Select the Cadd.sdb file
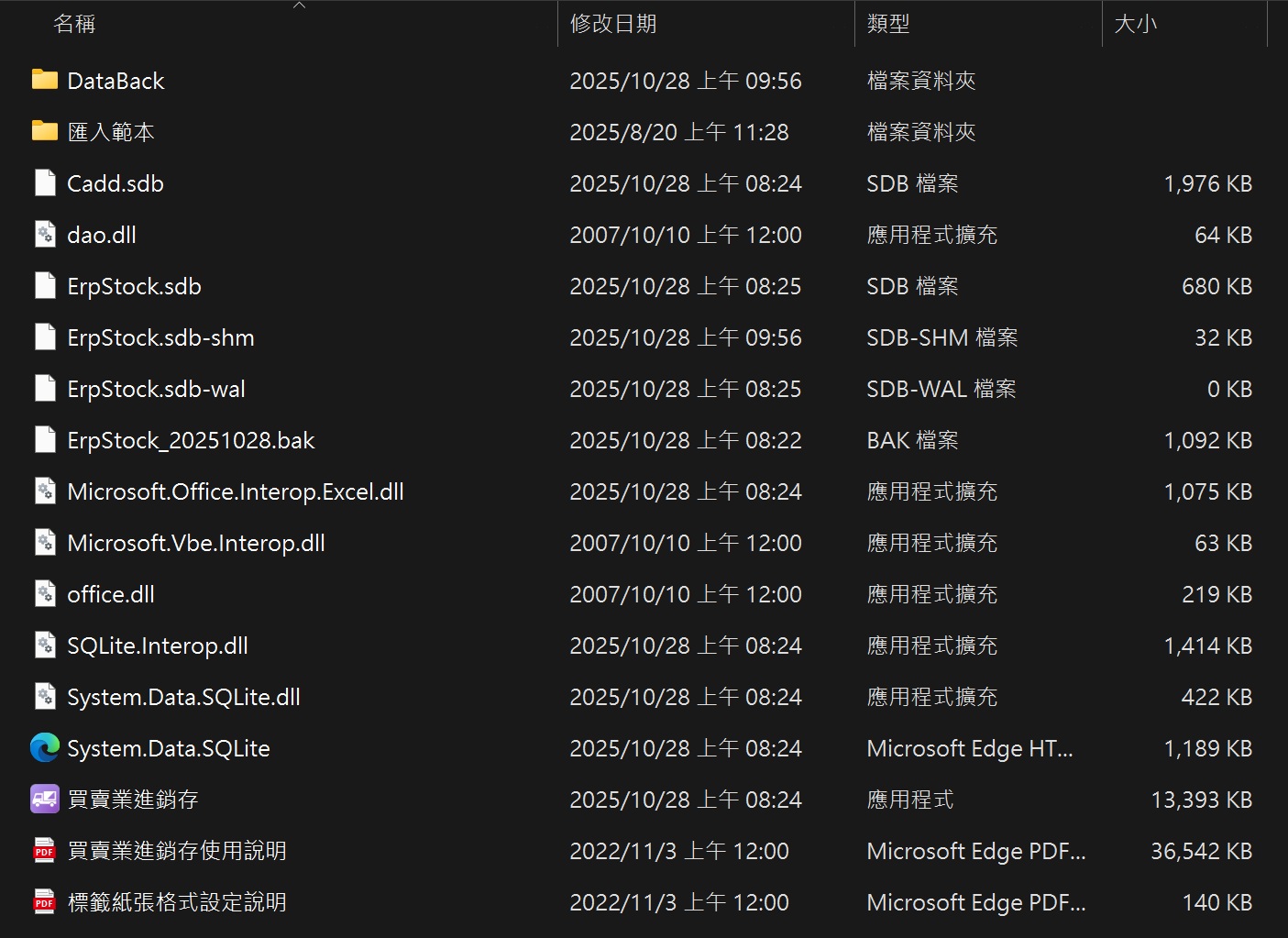This screenshot has height=938, width=1288. tap(115, 182)
